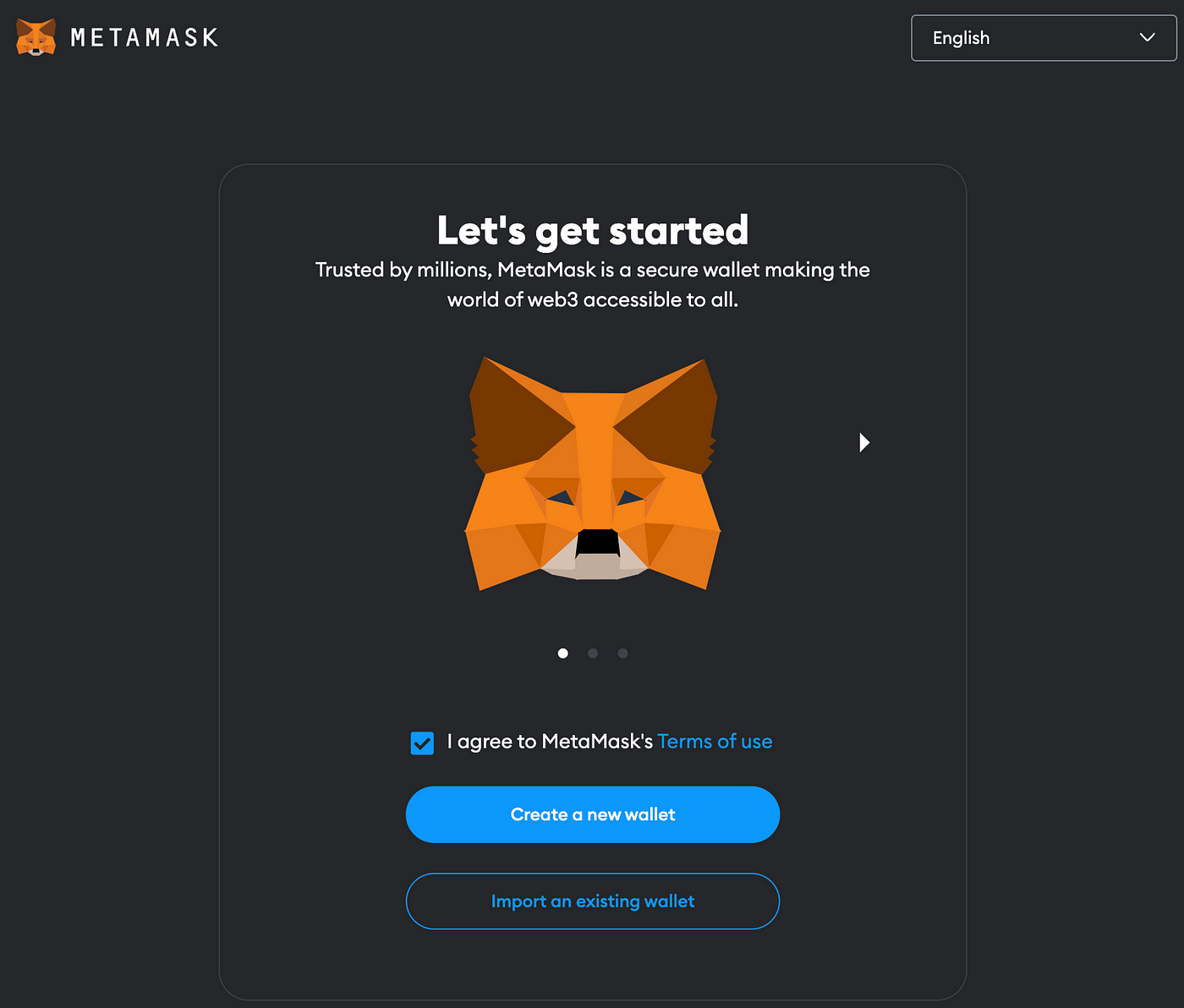Select the first carousel dot indicator

click(x=563, y=653)
